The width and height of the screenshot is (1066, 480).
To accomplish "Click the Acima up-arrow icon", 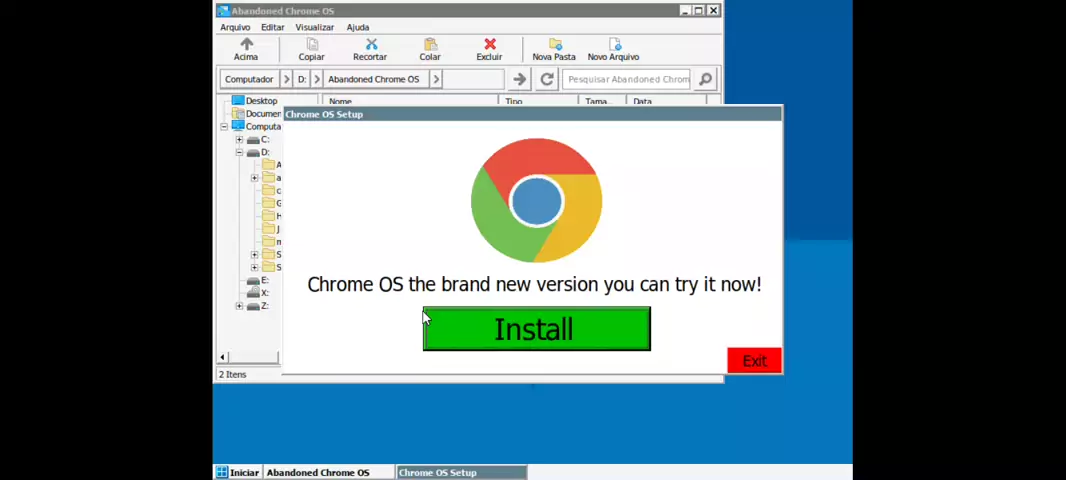I will point(246,44).
